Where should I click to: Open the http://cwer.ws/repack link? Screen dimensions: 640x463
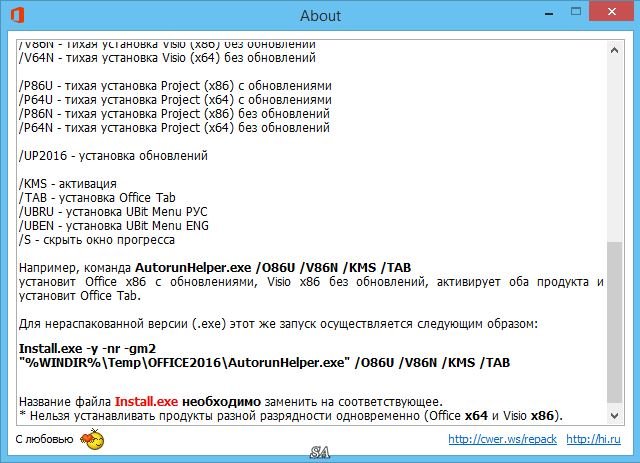click(x=502, y=439)
